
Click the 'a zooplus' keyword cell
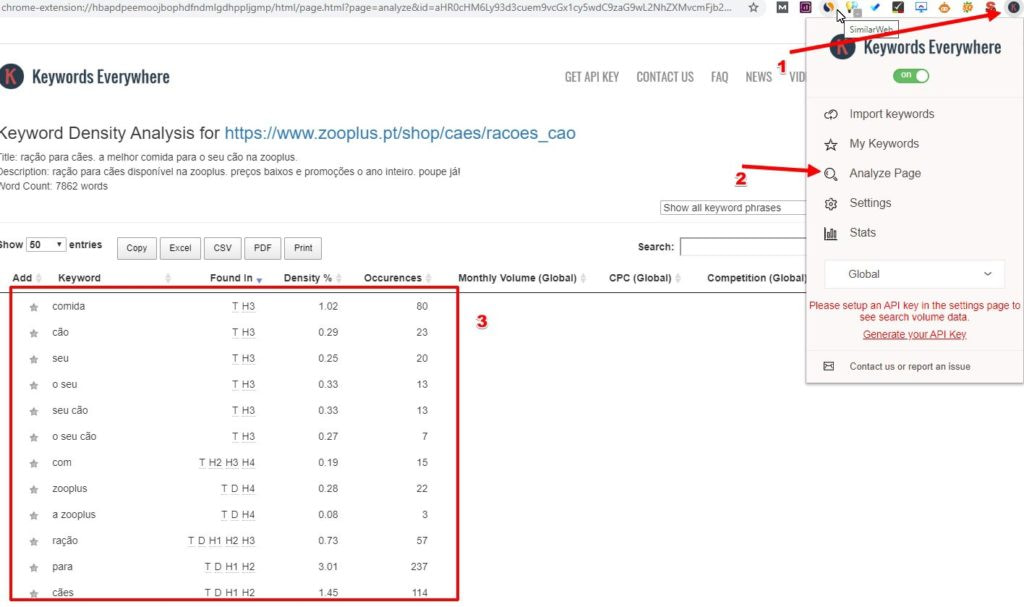[74, 515]
